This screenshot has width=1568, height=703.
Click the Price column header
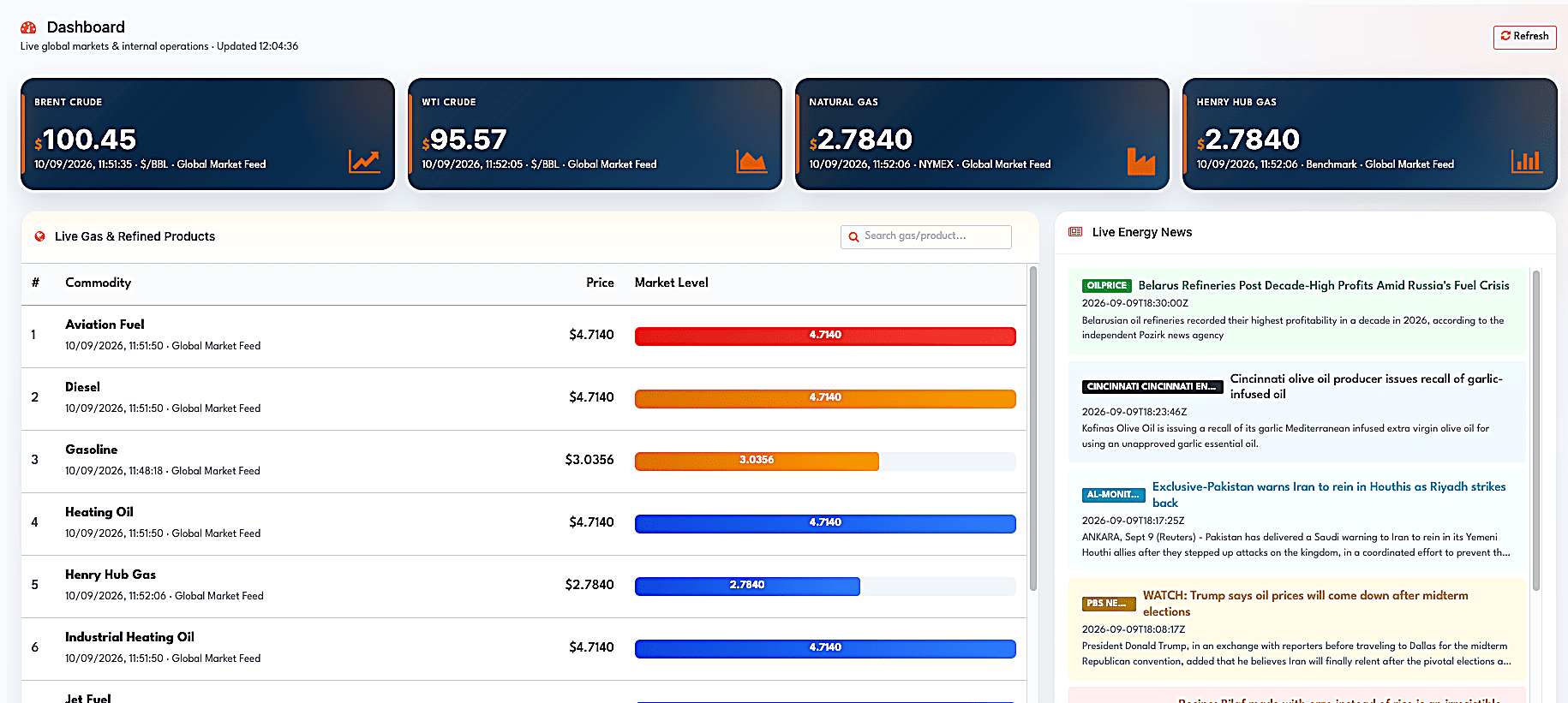point(600,283)
